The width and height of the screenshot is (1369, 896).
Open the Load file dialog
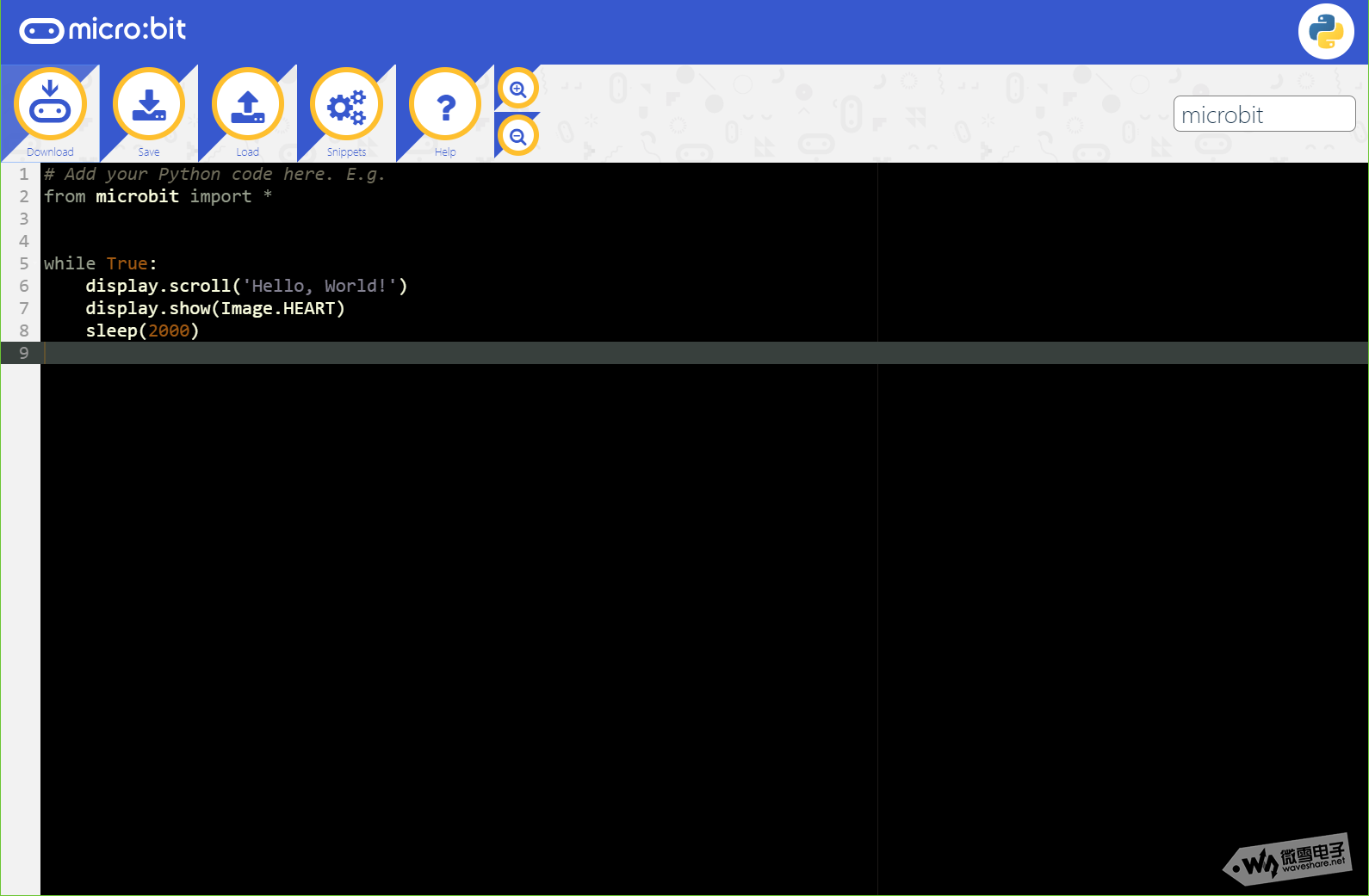[248, 106]
